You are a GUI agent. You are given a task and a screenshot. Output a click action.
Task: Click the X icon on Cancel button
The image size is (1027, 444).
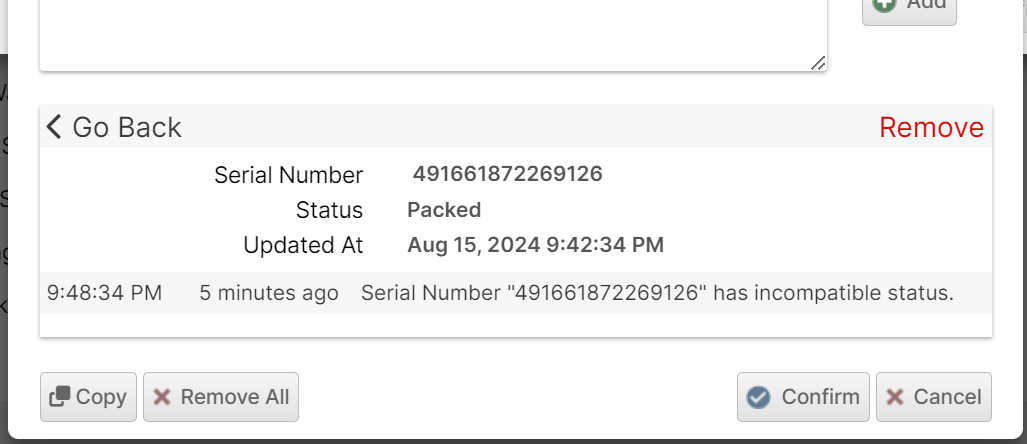coord(895,397)
